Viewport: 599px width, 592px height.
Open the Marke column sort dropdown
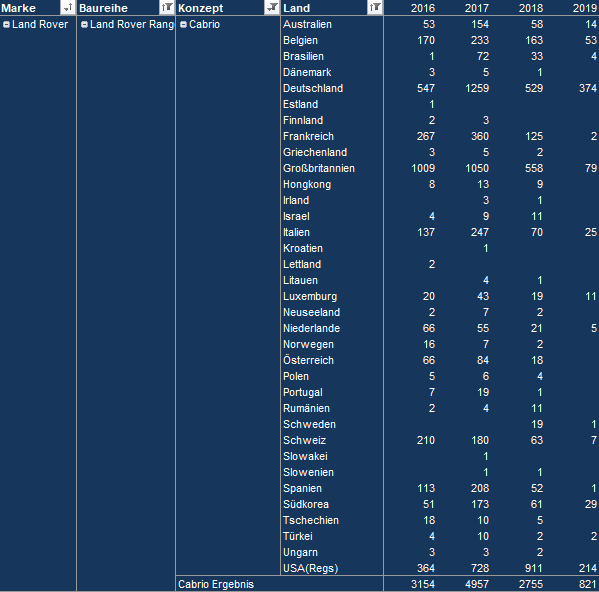[x=68, y=7]
